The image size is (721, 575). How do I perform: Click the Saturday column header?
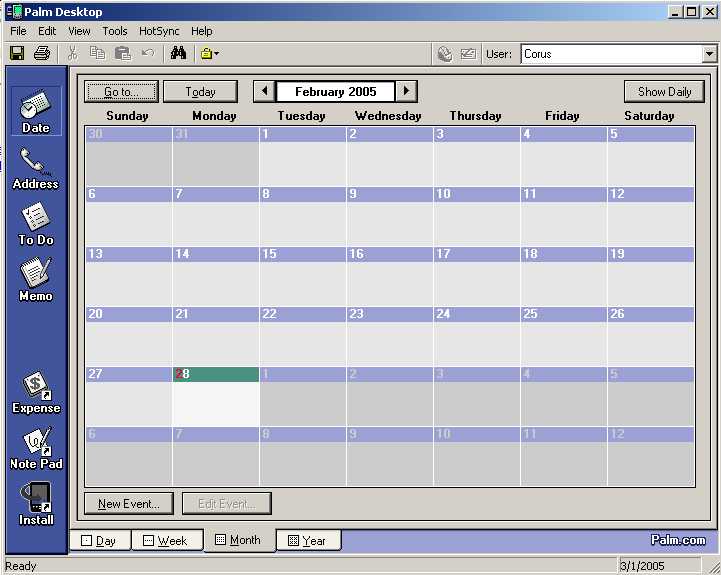coord(649,116)
